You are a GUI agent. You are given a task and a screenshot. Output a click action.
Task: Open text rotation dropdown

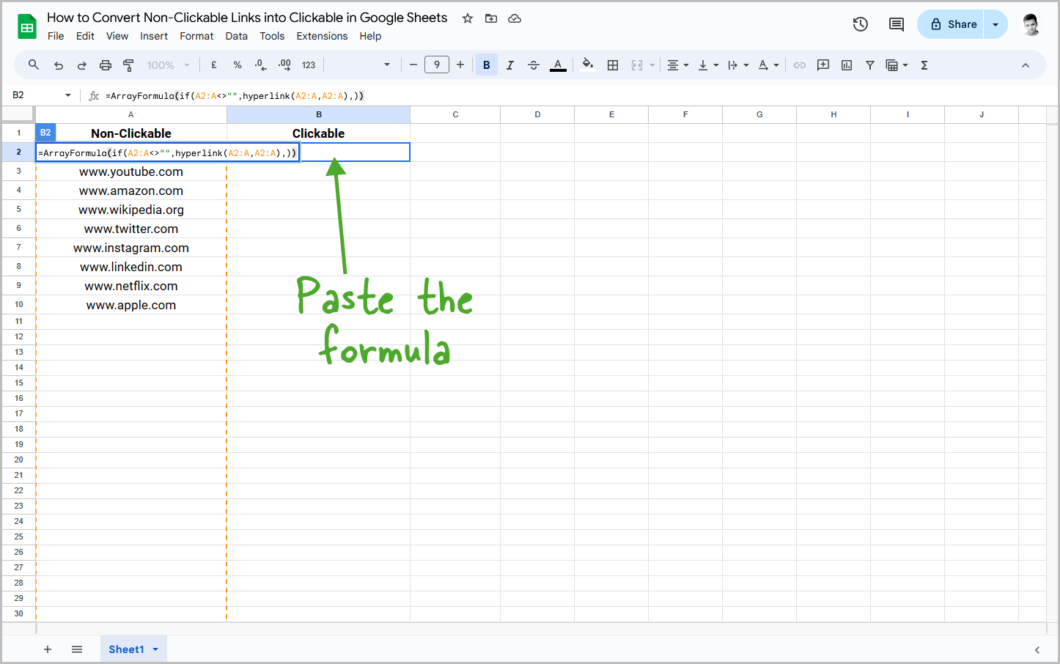768,65
